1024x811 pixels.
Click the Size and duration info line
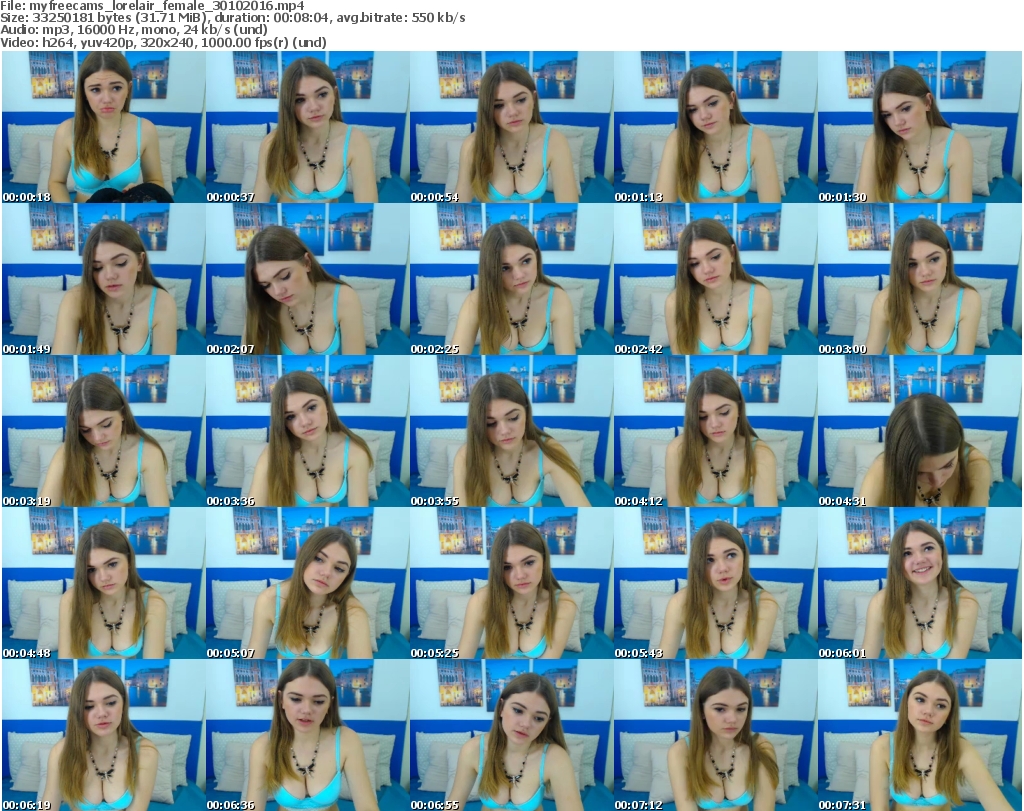point(233,18)
